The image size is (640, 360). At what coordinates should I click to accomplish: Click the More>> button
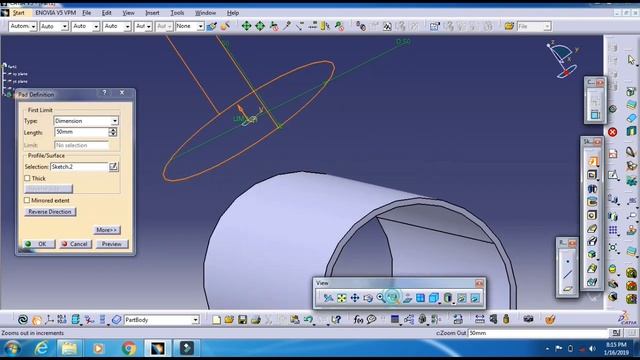click(107, 230)
